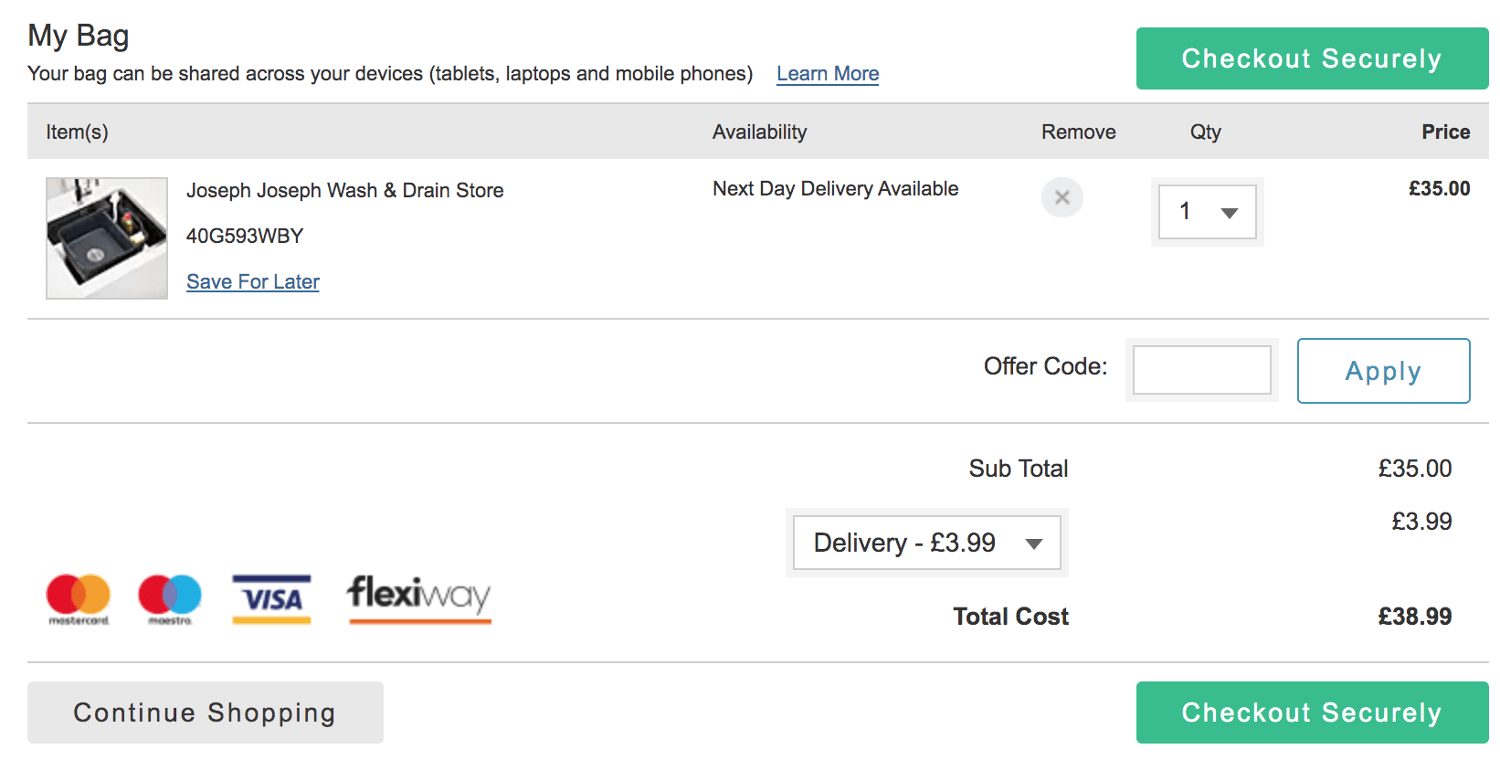
Task: Click the Continue Shopping button
Action: [205, 713]
